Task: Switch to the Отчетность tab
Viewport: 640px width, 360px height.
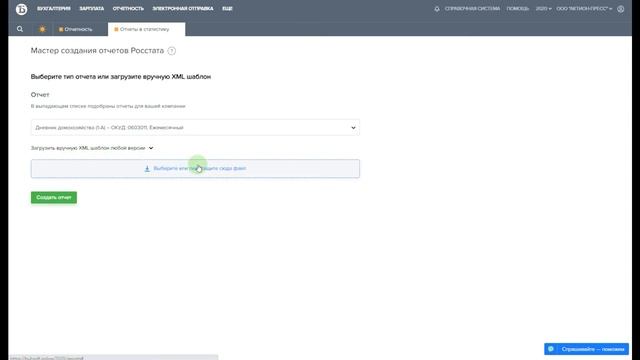Action: point(76,29)
